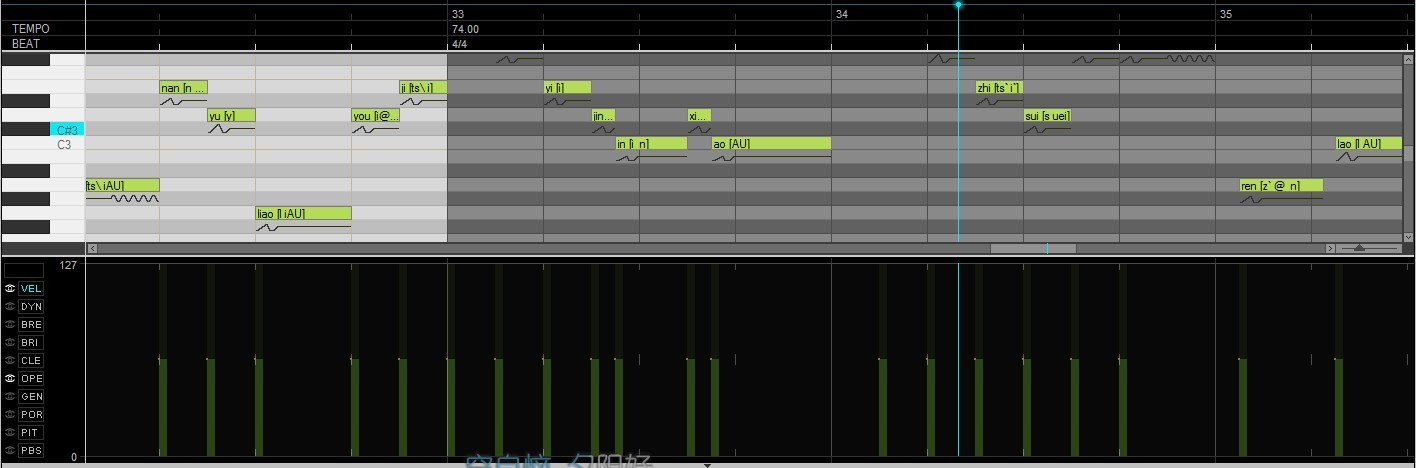Select the note 'nan [n ...'
The image size is (1416, 468).
[x=184, y=88]
